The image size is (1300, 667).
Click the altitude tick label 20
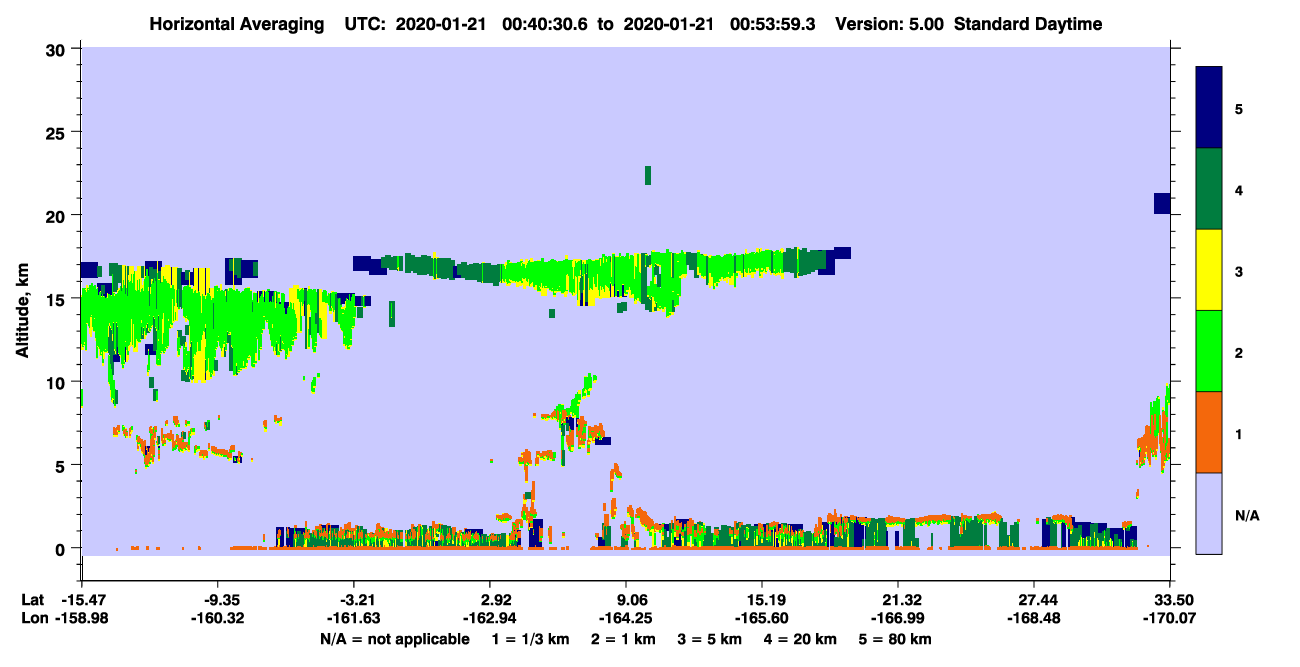click(x=57, y=215)
